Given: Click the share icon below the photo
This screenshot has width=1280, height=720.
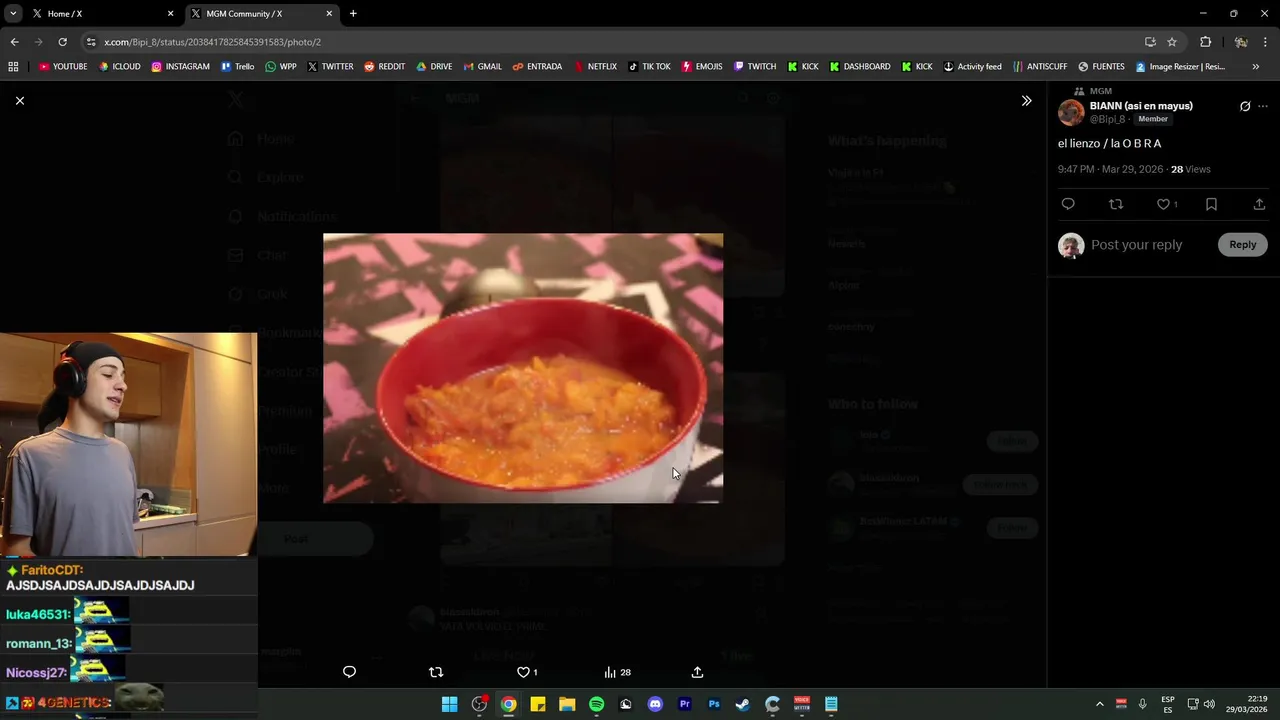Looking at the screenshot, I should pos(697,672).
